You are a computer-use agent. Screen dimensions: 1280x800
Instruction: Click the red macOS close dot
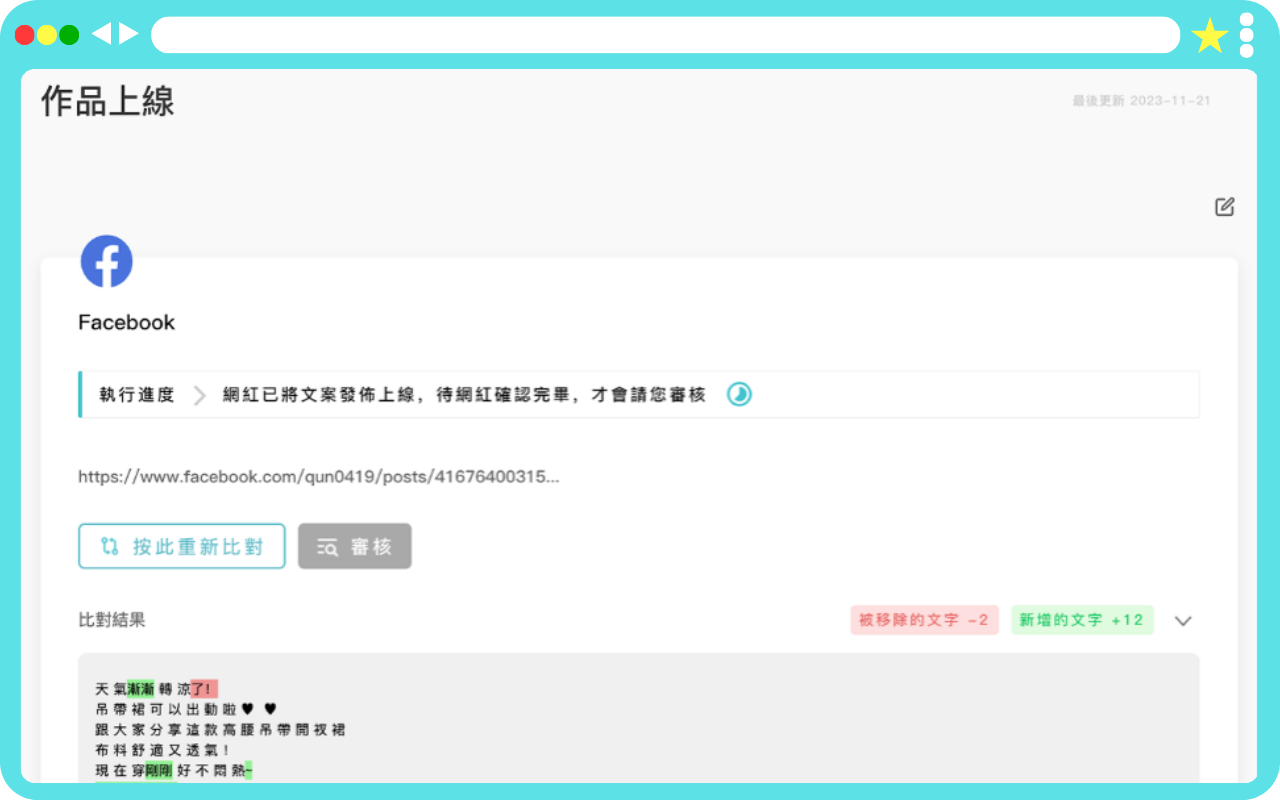(25, 35)
